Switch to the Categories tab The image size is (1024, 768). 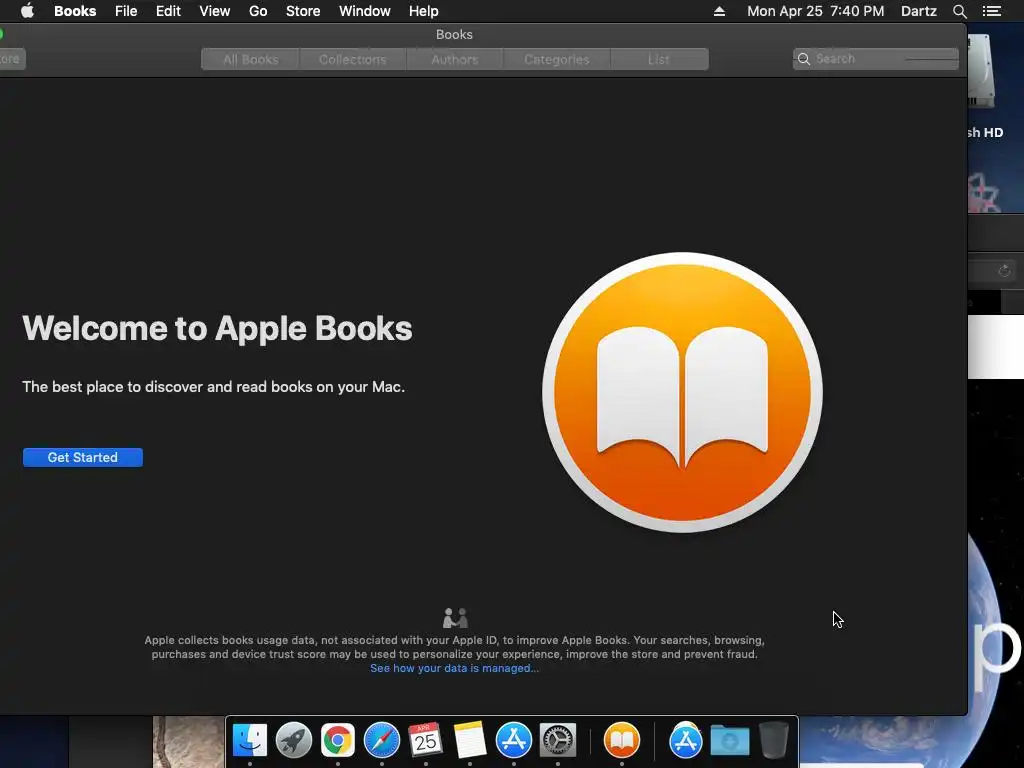556,59
